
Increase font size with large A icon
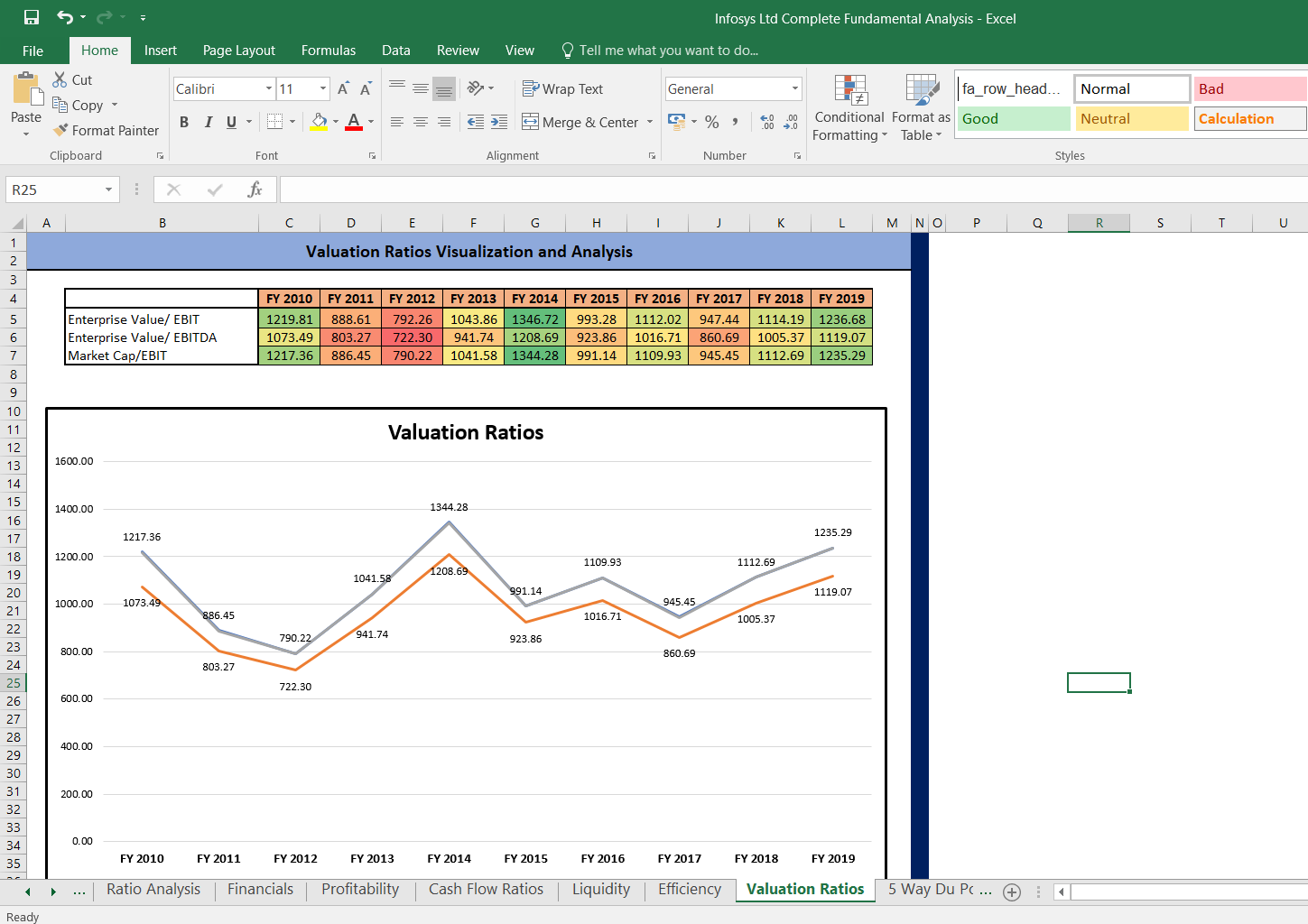(343, 88)
